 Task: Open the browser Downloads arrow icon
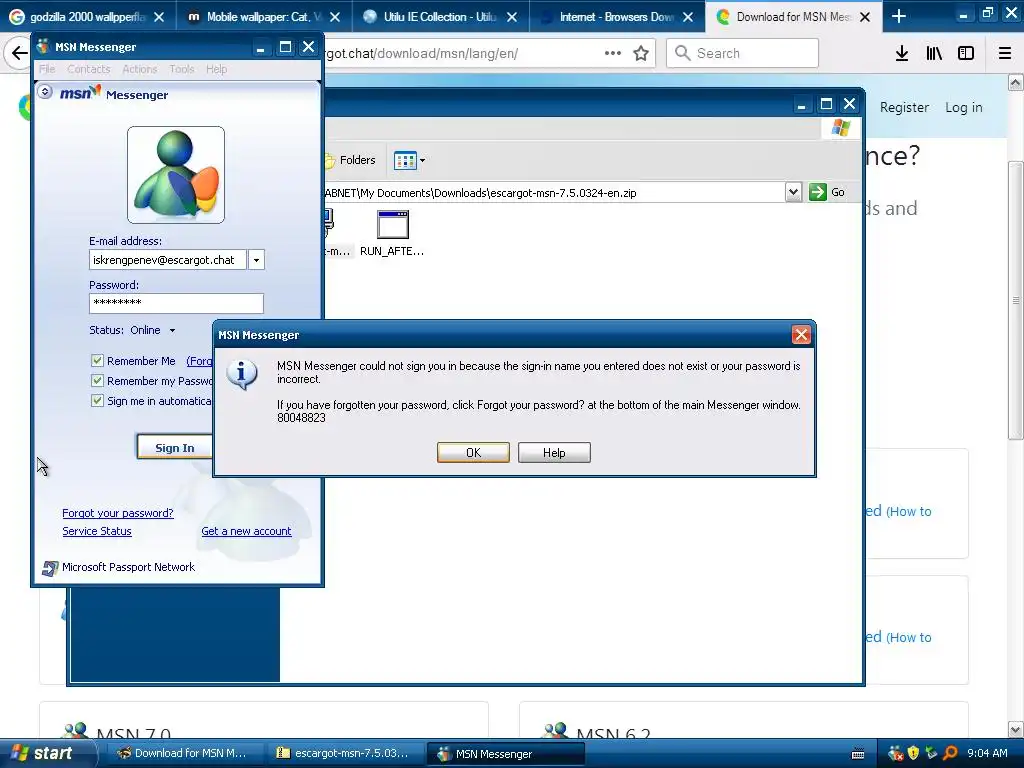[x=902, y=54]
